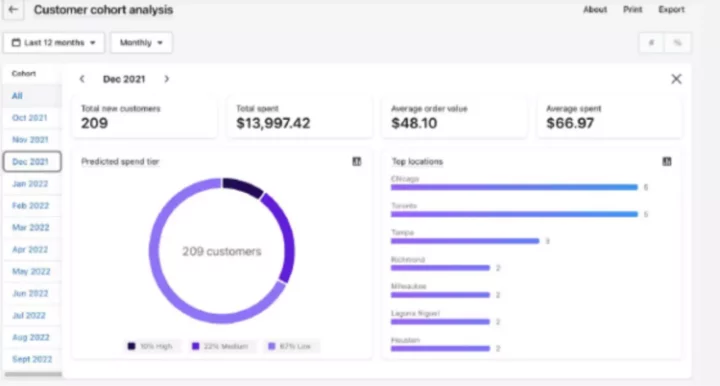Click the Export button
Screen dimensions: 720x386
coord(671,10)
